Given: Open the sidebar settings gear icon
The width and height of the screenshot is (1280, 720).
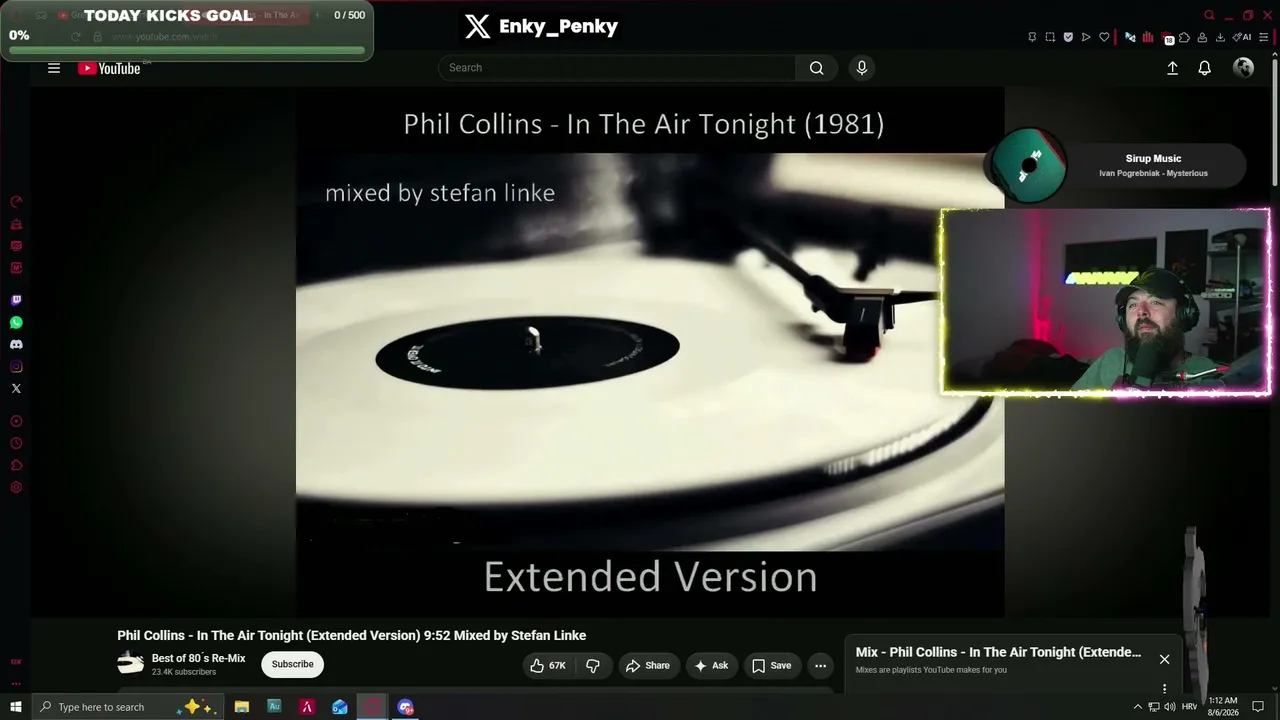Looking at the screenshot, I should point(16,488).
